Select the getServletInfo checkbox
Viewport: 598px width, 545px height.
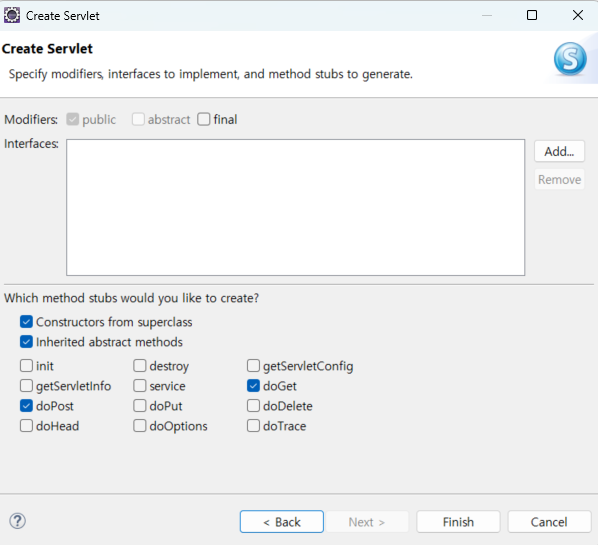(26, 386)
